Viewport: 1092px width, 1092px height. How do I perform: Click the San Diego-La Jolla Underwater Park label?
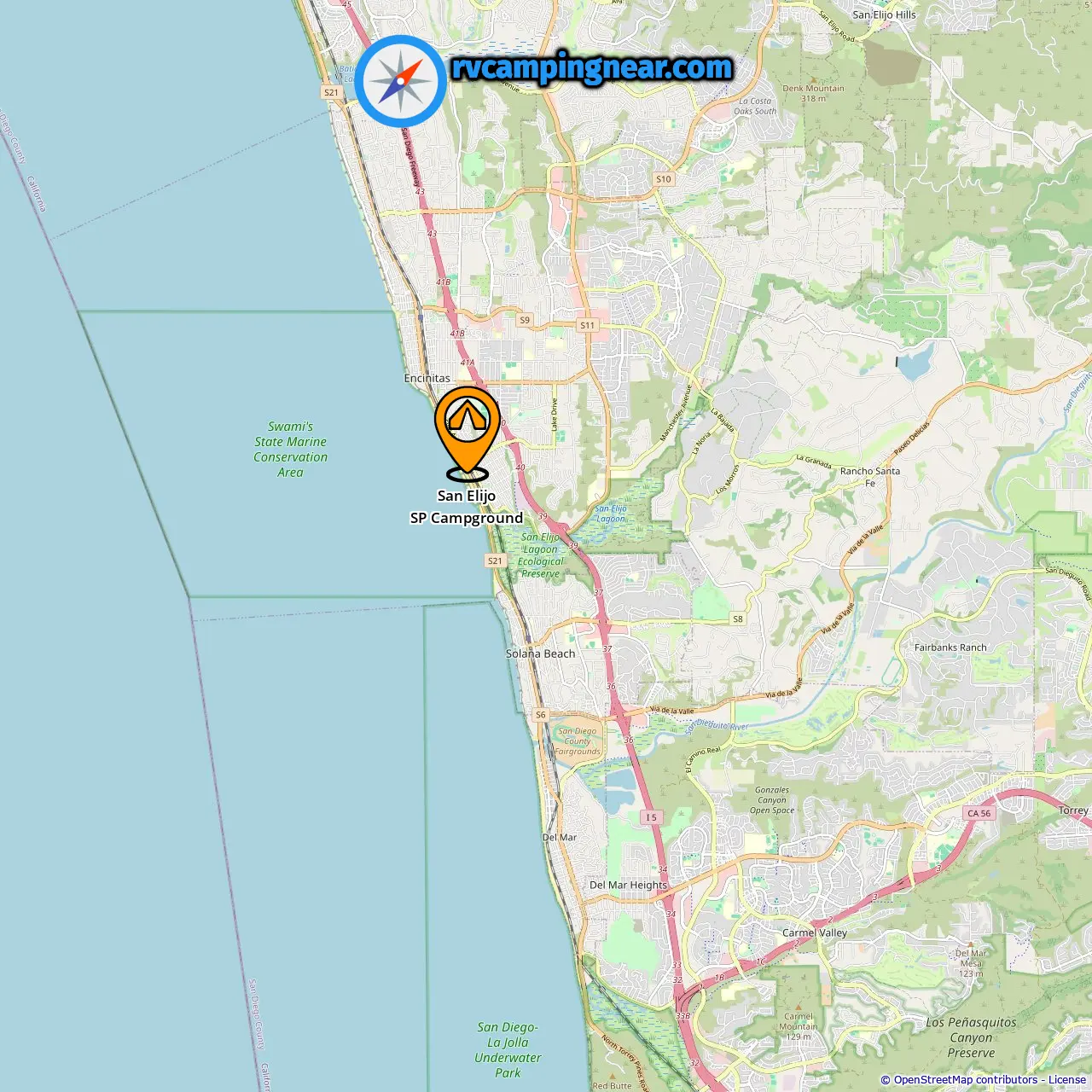[x=508, y=1050]
